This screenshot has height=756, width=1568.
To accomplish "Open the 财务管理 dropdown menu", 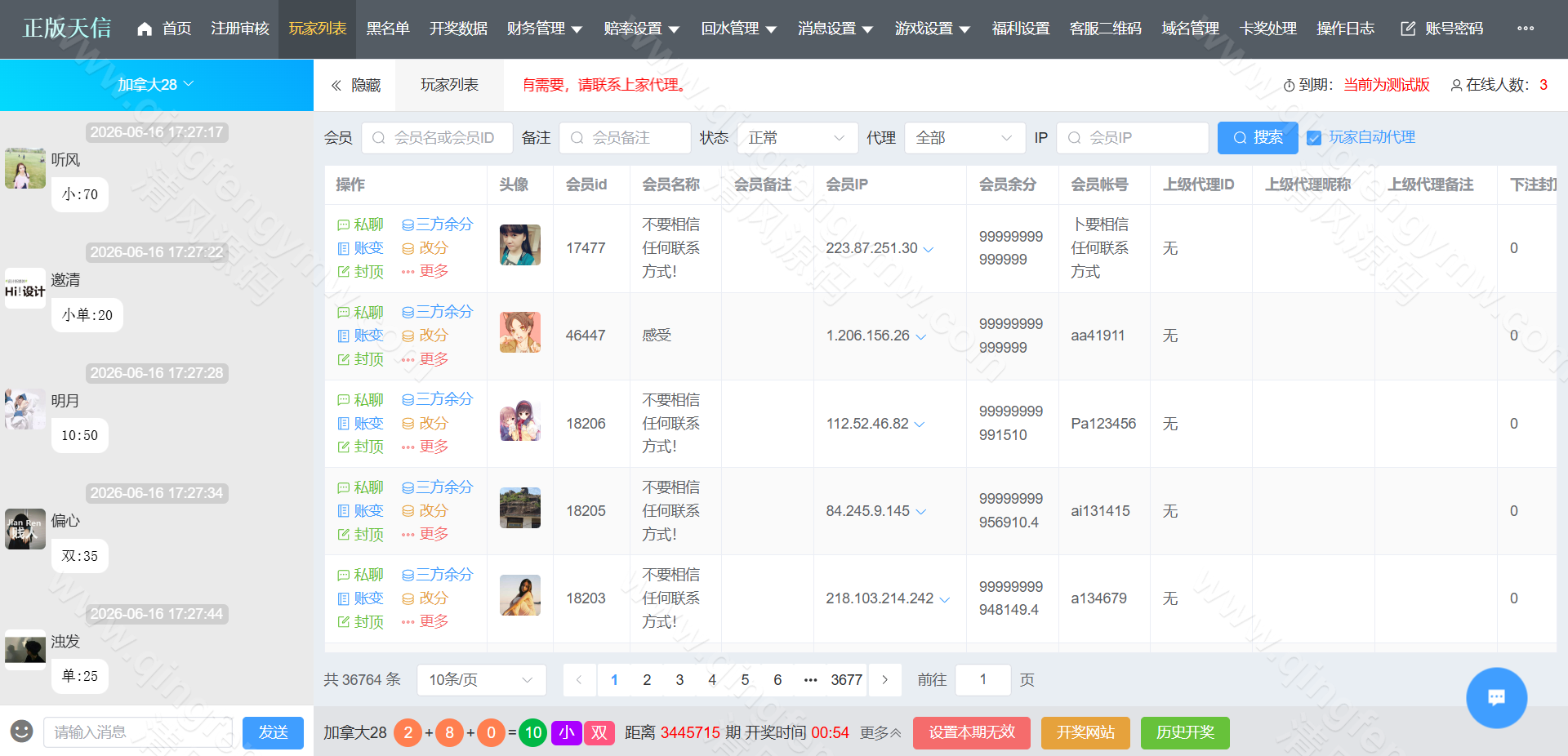I will (x=545, y=29).
